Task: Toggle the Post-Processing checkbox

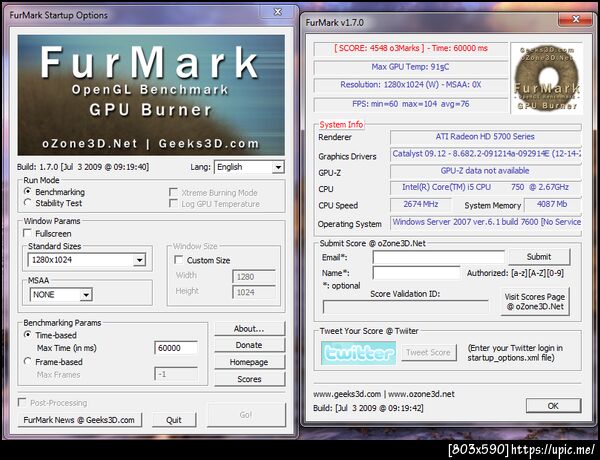Action: [x=22, y=402]
